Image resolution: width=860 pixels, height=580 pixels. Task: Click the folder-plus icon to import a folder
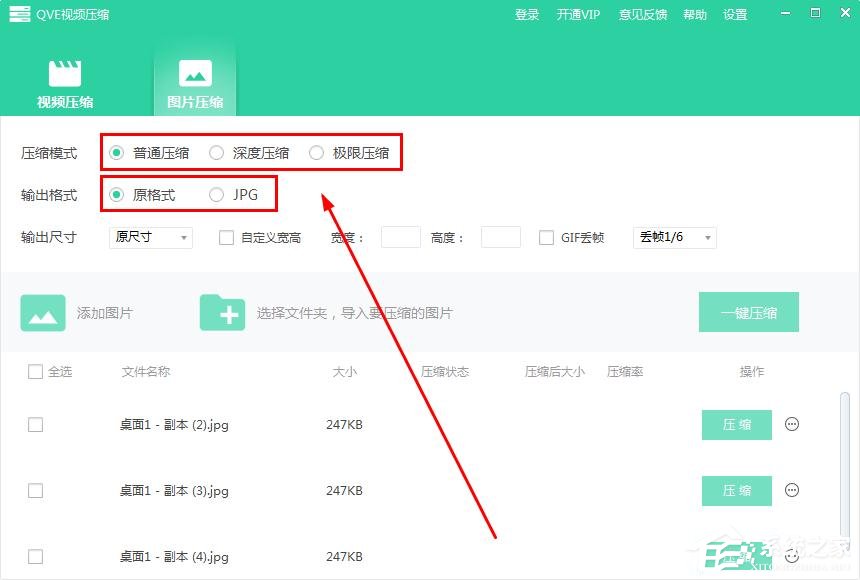point(223,312)
